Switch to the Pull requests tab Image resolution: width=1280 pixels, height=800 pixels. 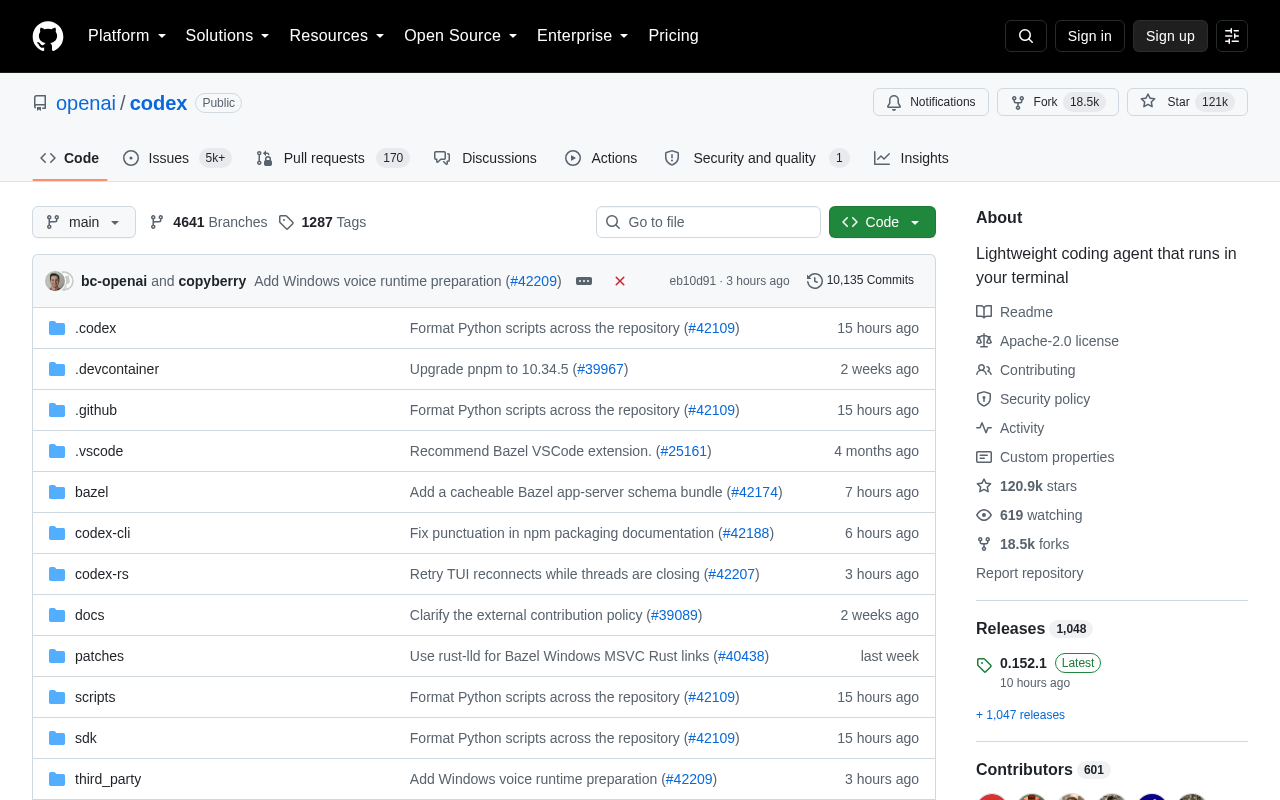333,158
